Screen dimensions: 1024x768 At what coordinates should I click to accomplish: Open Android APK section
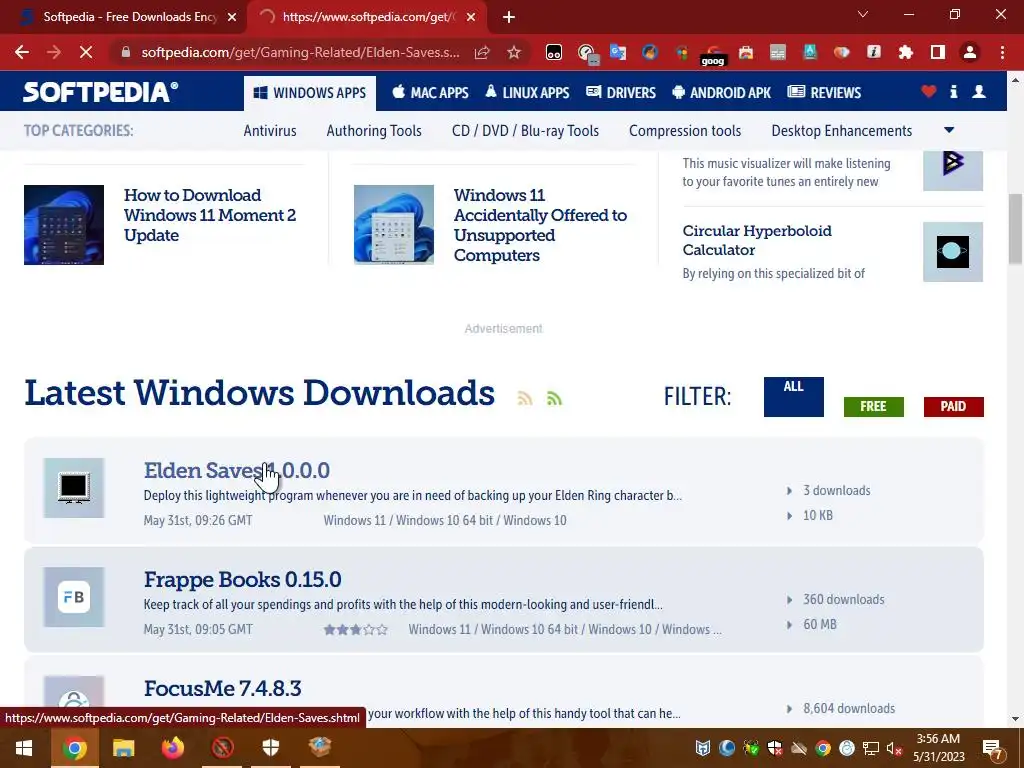722,93
